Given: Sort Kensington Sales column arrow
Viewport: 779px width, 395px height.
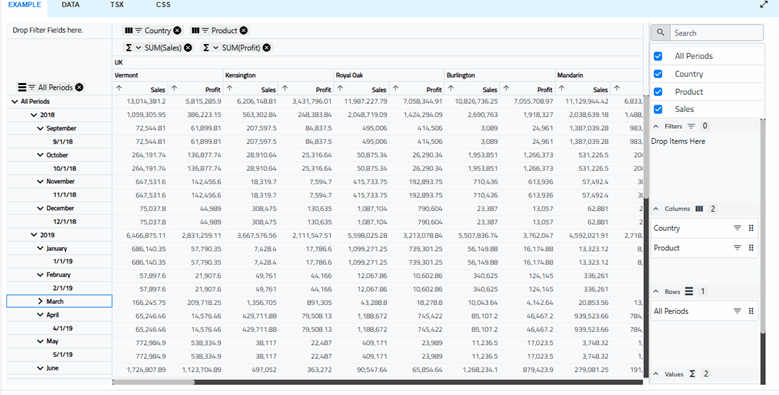Looking at the screenshot, I should (230, 88).
